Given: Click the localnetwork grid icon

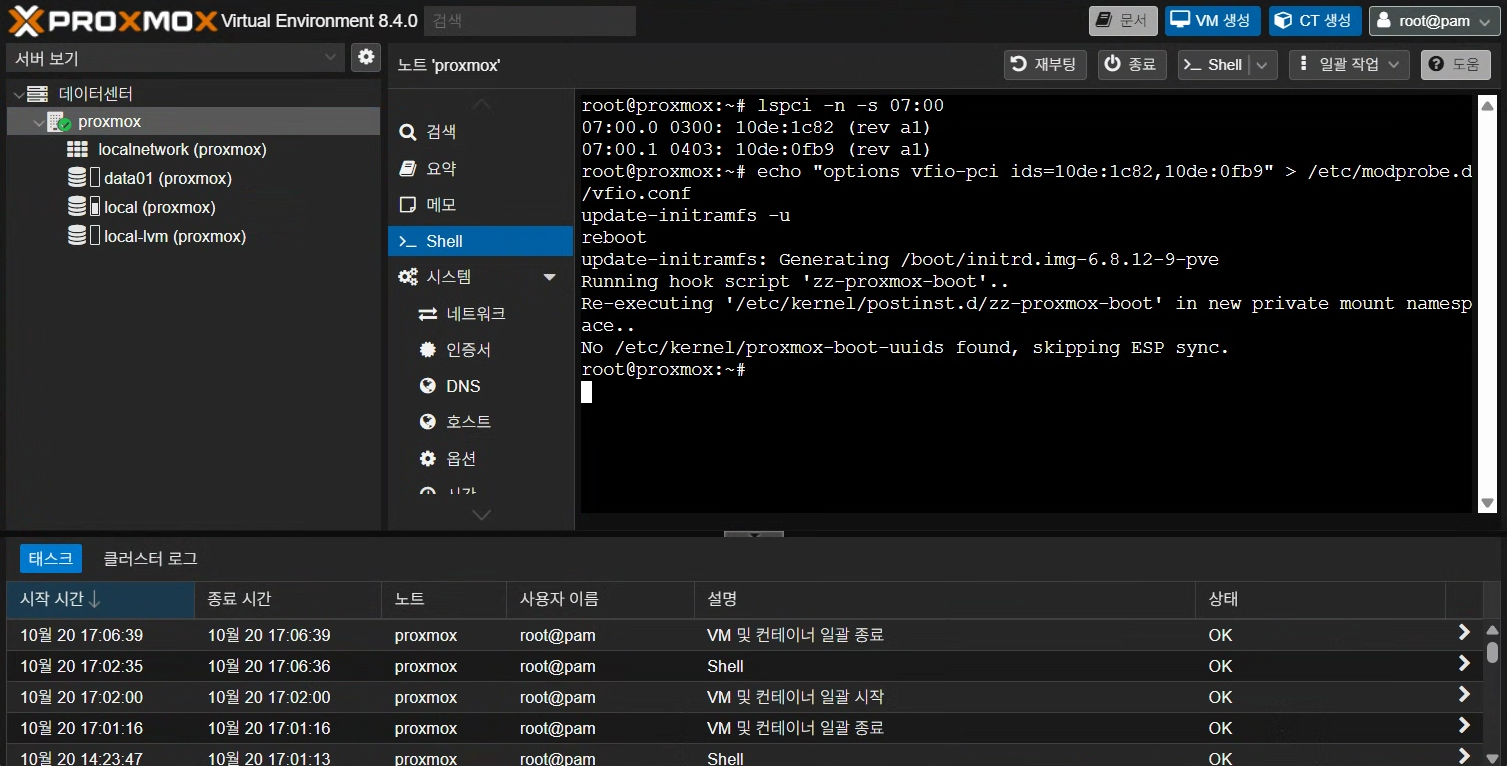Looking at the screenshot, I should coord(77,150).
